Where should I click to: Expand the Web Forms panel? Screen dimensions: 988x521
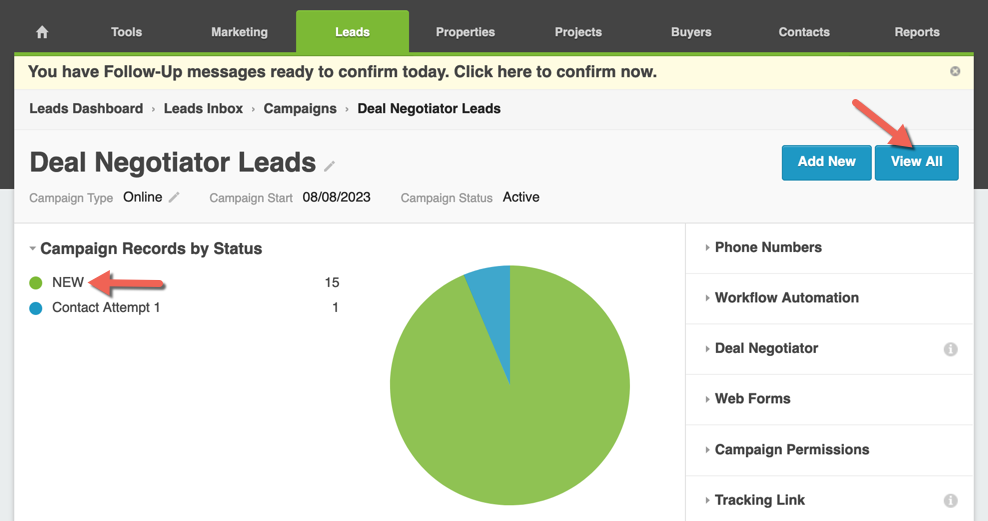pos(752,399)
